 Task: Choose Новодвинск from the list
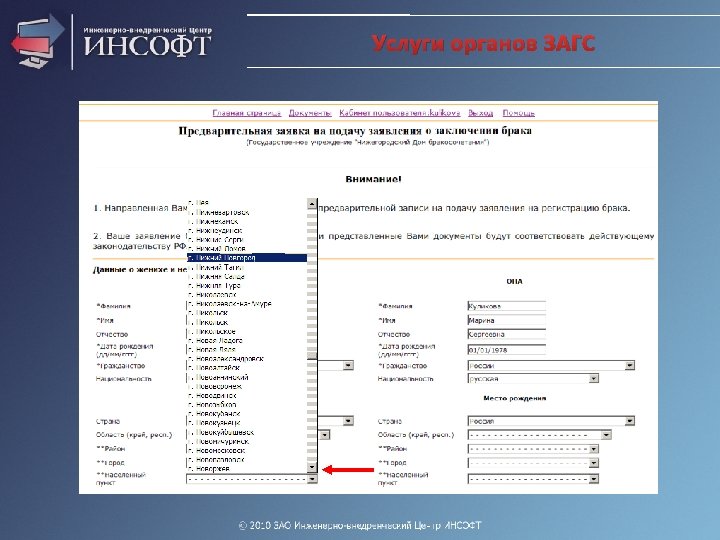247,395
